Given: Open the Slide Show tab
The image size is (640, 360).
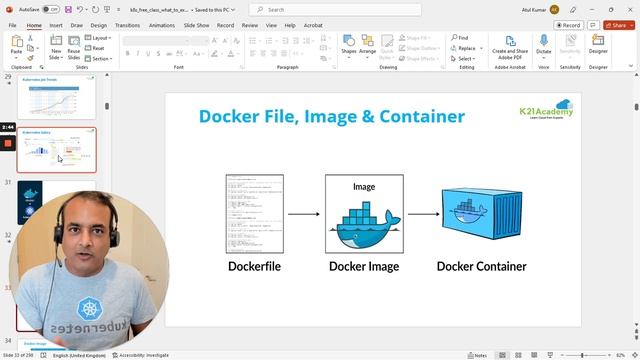Looking at the screenshot, I should [196, 25].
